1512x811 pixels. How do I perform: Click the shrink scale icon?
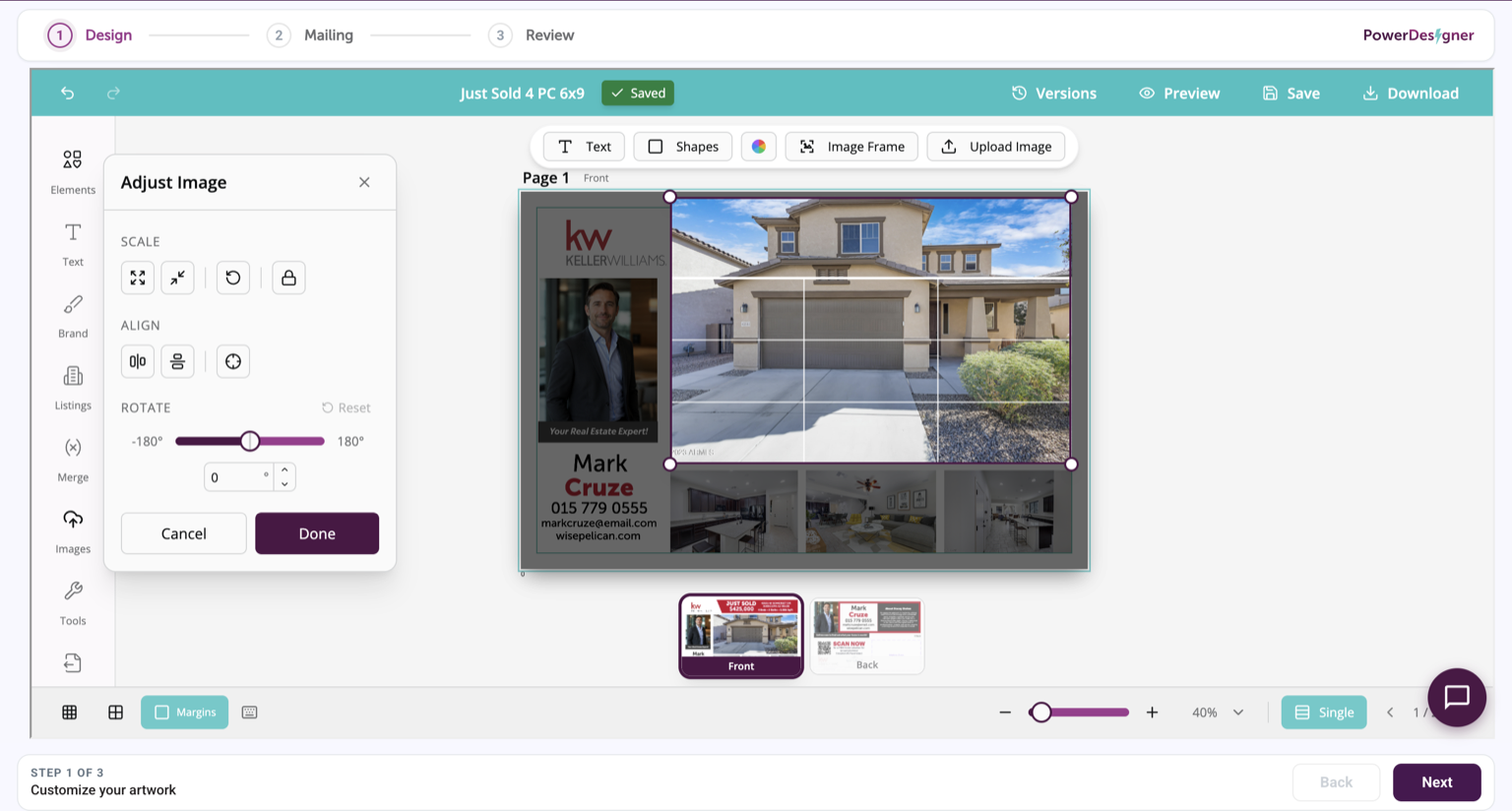tap(177, 278)
